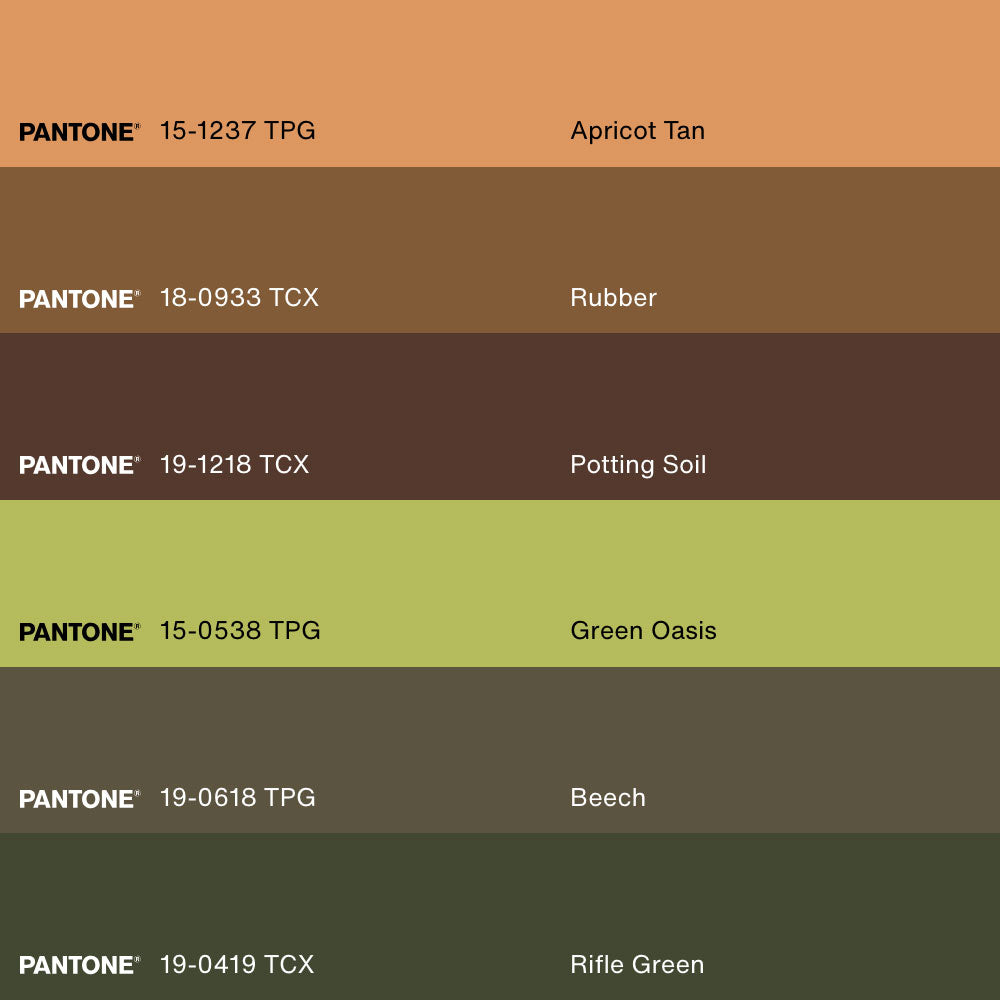Click the Pantone logo on Green Oasis row

coord(79,632)
